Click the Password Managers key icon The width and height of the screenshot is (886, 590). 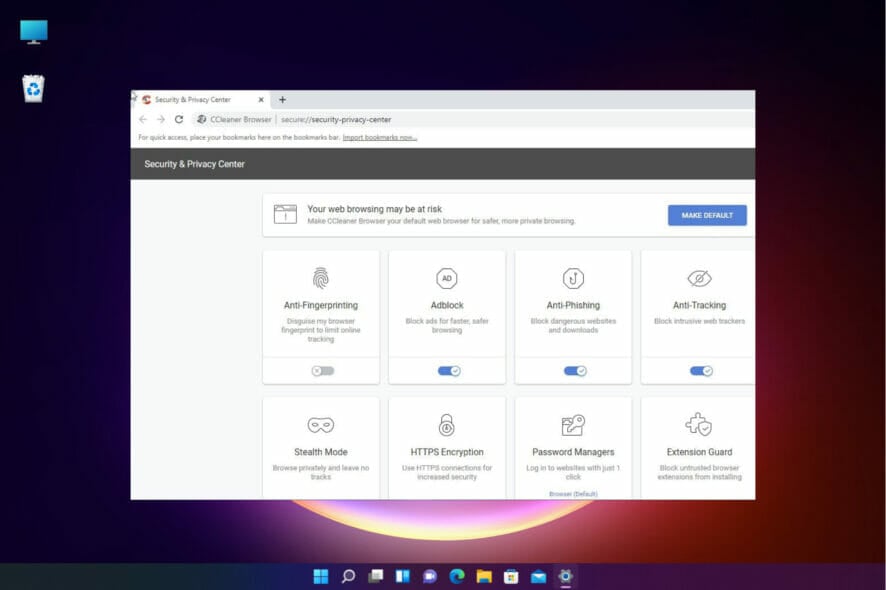(572, 424)
